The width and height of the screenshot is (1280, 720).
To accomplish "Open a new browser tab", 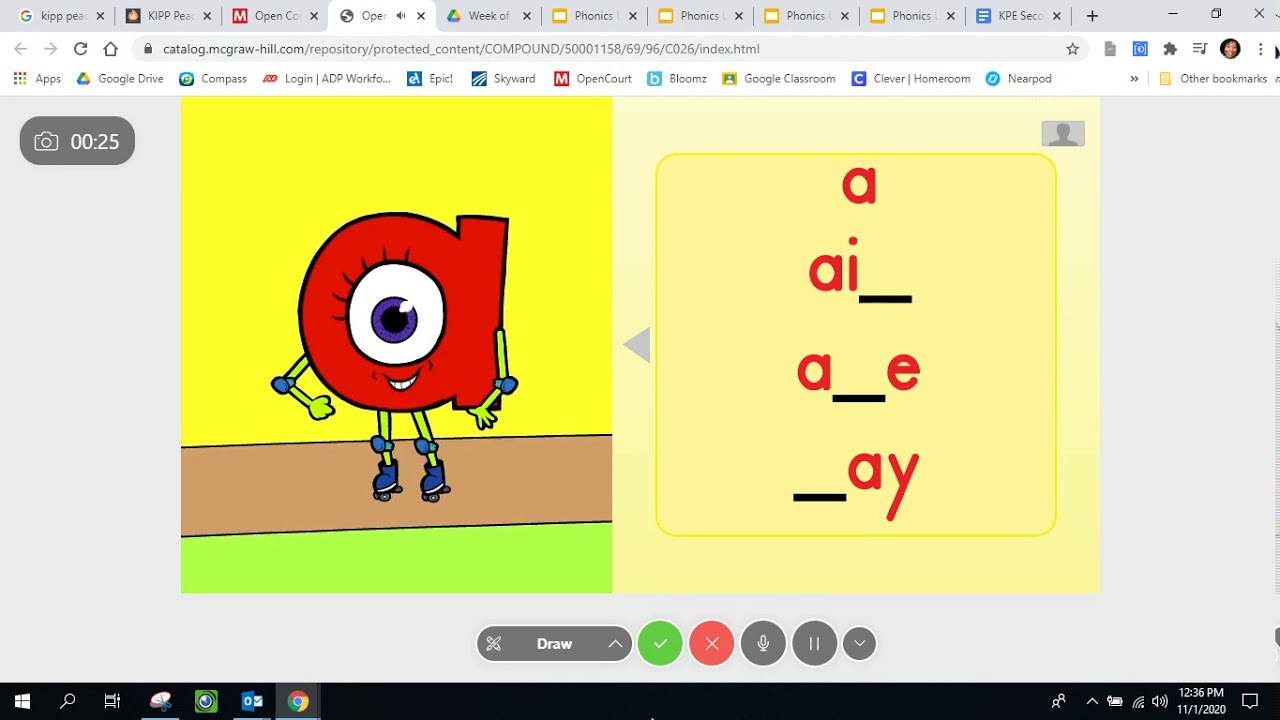I will 1092,16.
